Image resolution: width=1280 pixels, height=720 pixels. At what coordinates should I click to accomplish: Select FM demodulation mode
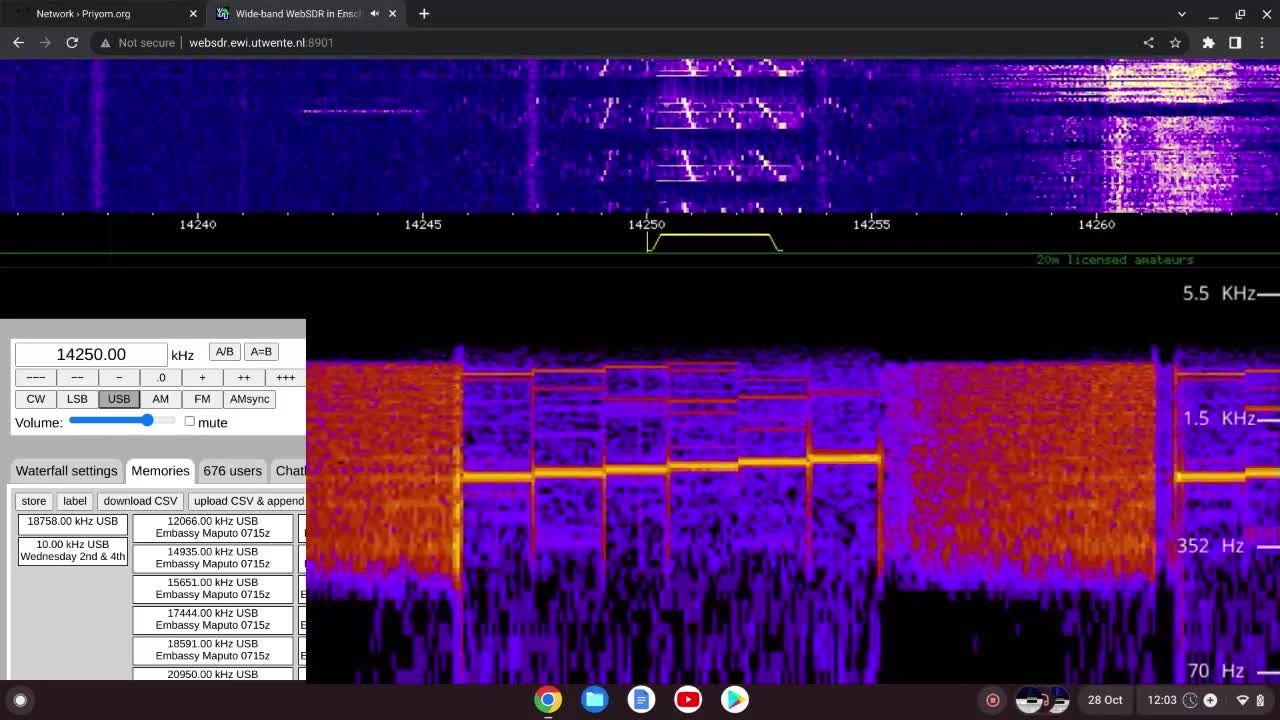tap(202, 399)
